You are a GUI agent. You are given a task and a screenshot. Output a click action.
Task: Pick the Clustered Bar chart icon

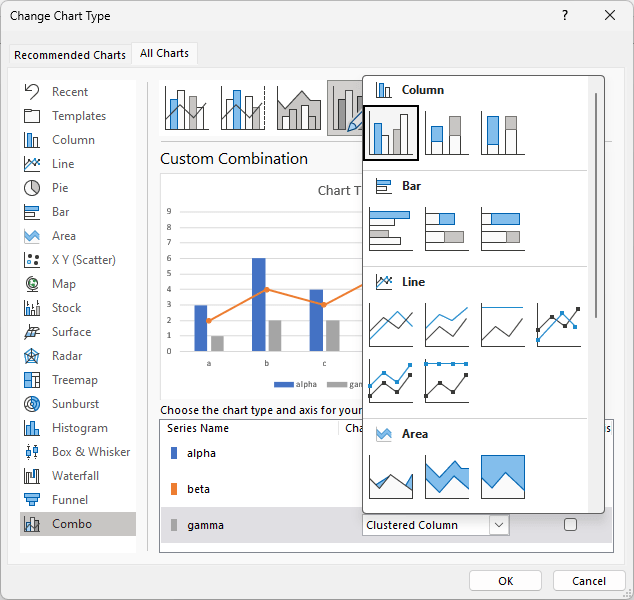tap(391, 229)
